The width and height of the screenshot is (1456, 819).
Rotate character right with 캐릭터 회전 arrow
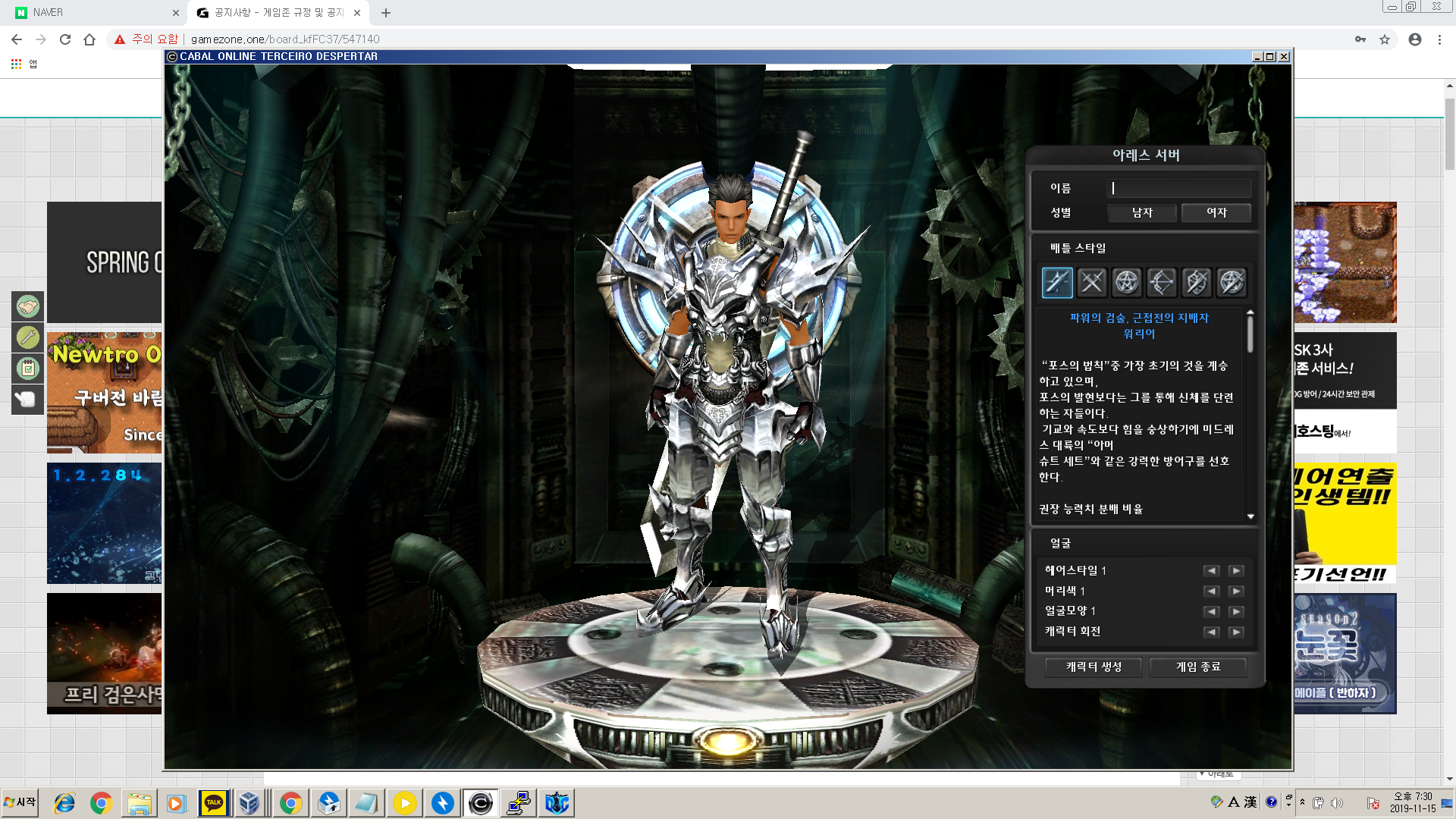(1236, 632)
